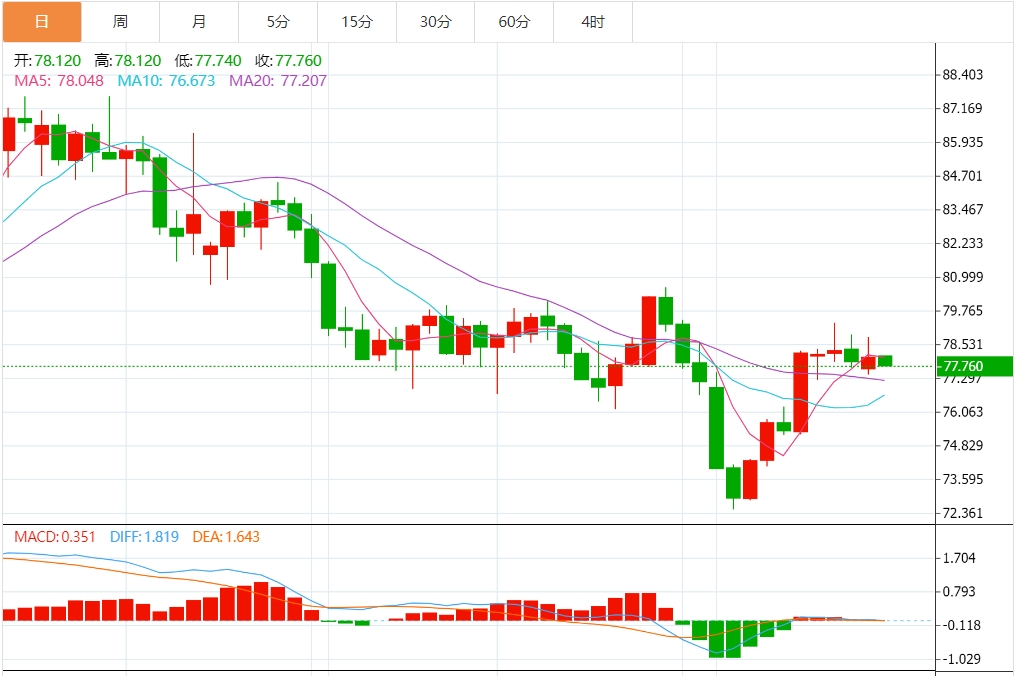Click the -1.029 MACD axis label
This screenshot has height=676, width=1026.
pos(961,660)
